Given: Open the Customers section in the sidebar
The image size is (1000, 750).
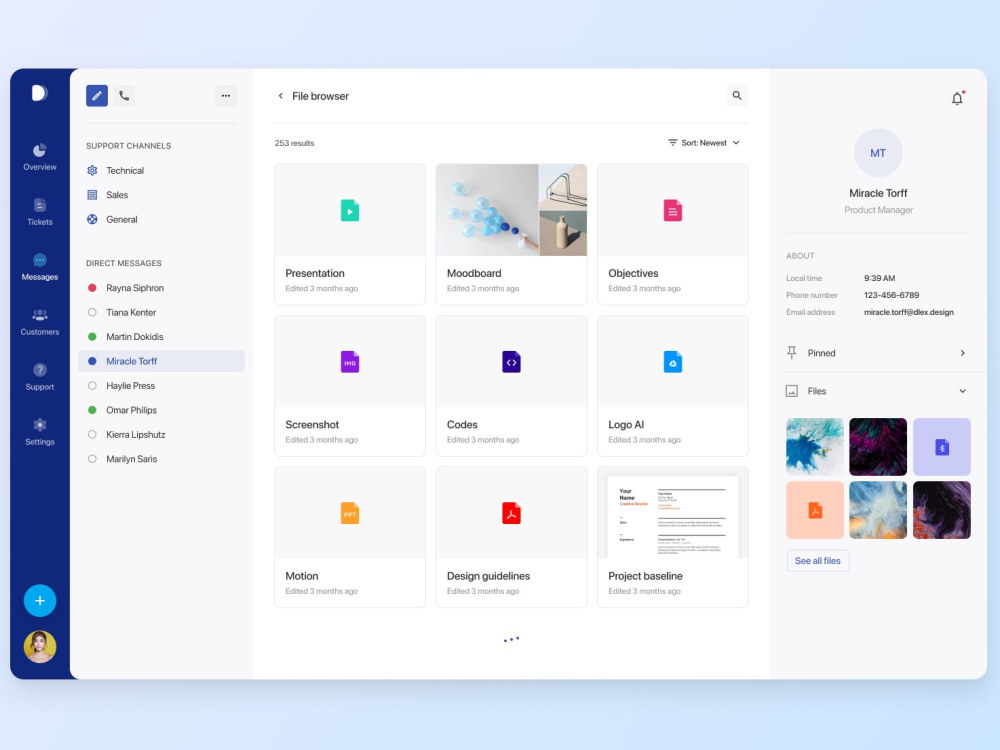Looking at the screenshot, I should pyautogui.click(x=39, y=323).
